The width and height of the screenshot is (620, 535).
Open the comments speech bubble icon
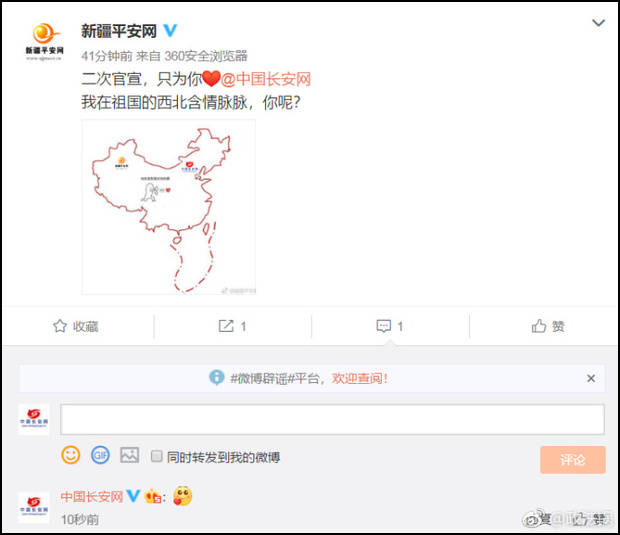pyautogui.click(x=384, y=326)
